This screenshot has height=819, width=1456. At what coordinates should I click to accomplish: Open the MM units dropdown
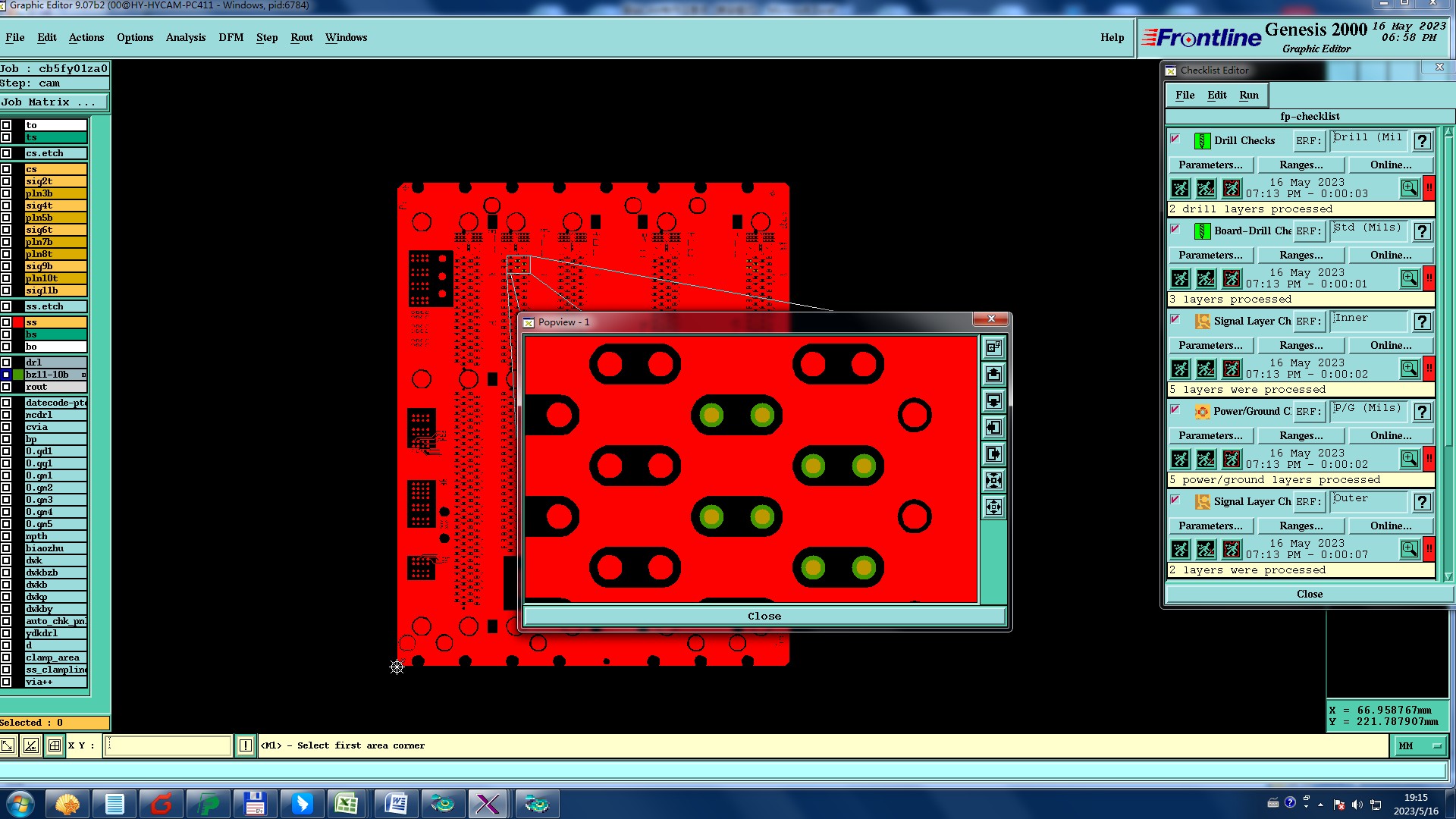[x=1420, y=746]
